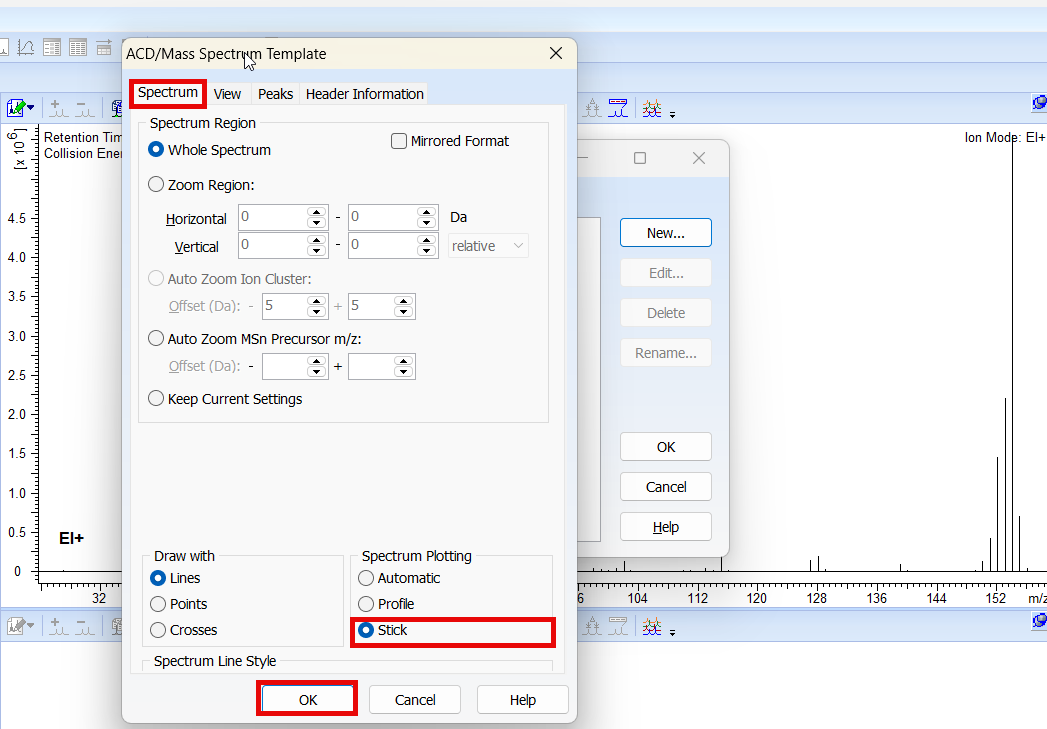Image resolution: width=1047 pixels, height=729 pixels.
Task: Choose Crosses under Draw with
Action: click(x=158, y=630)
